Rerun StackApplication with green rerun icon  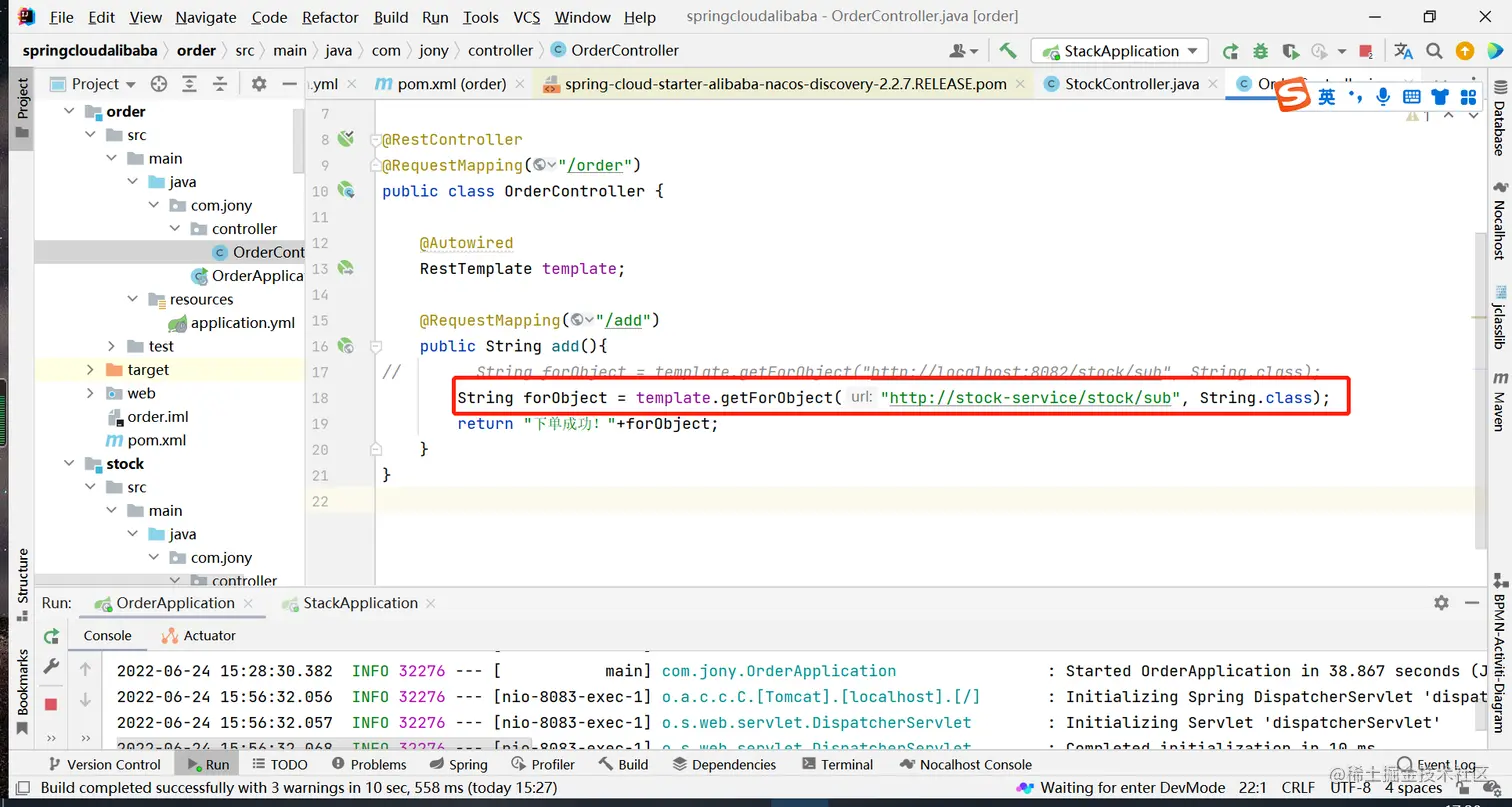pos(1231,51)
